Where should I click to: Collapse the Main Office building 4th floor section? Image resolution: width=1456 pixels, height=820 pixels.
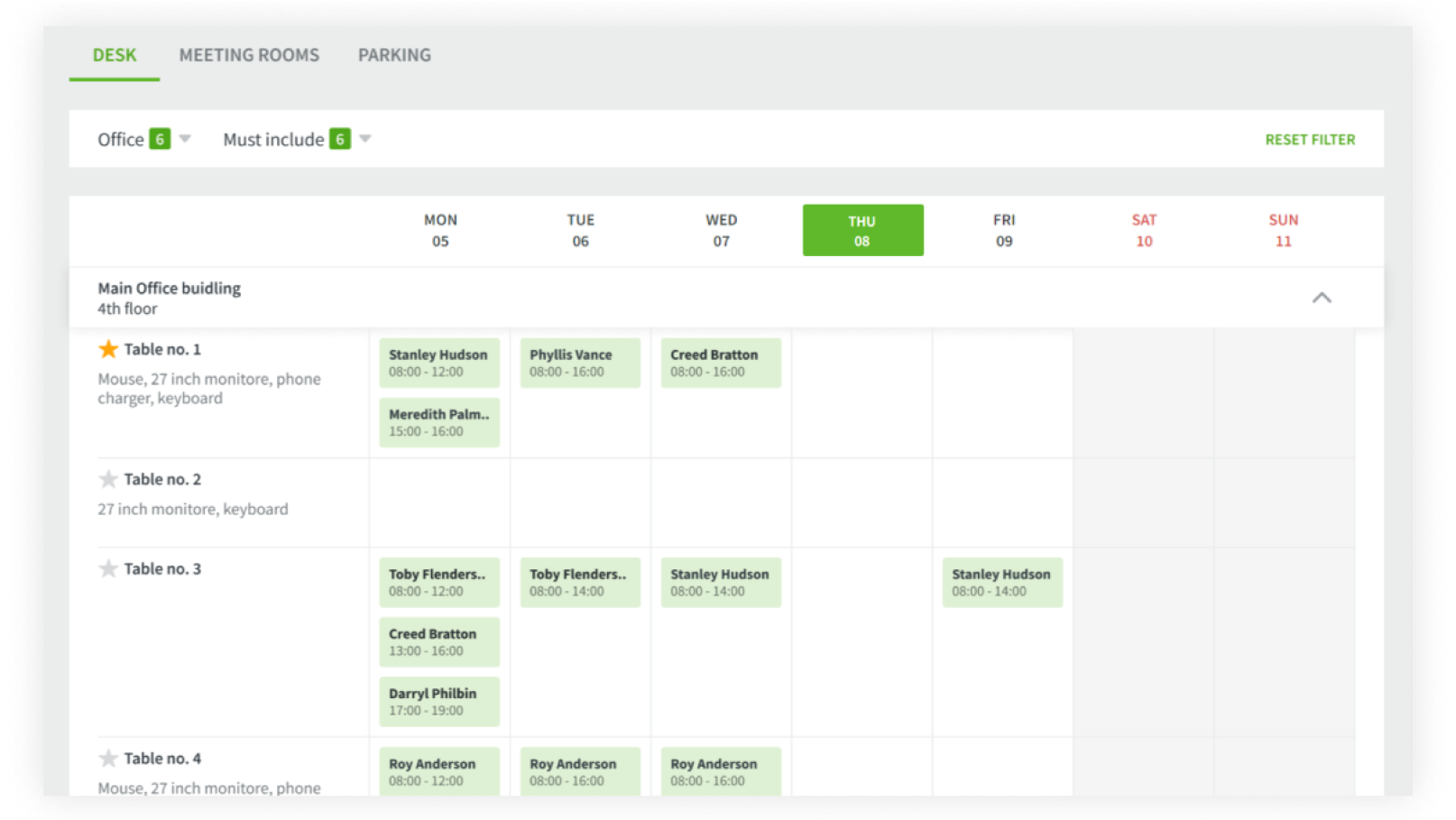click(1322, 297)
